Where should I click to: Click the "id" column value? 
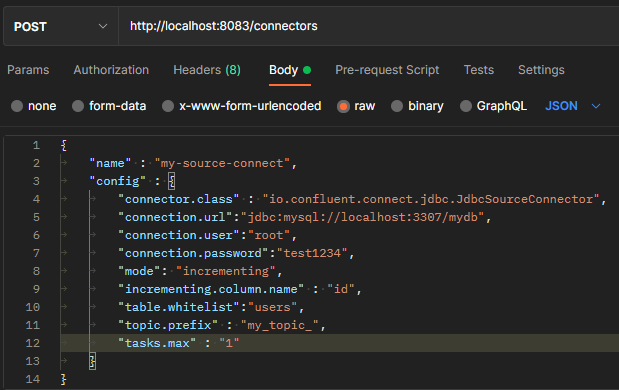click(341, 289)
